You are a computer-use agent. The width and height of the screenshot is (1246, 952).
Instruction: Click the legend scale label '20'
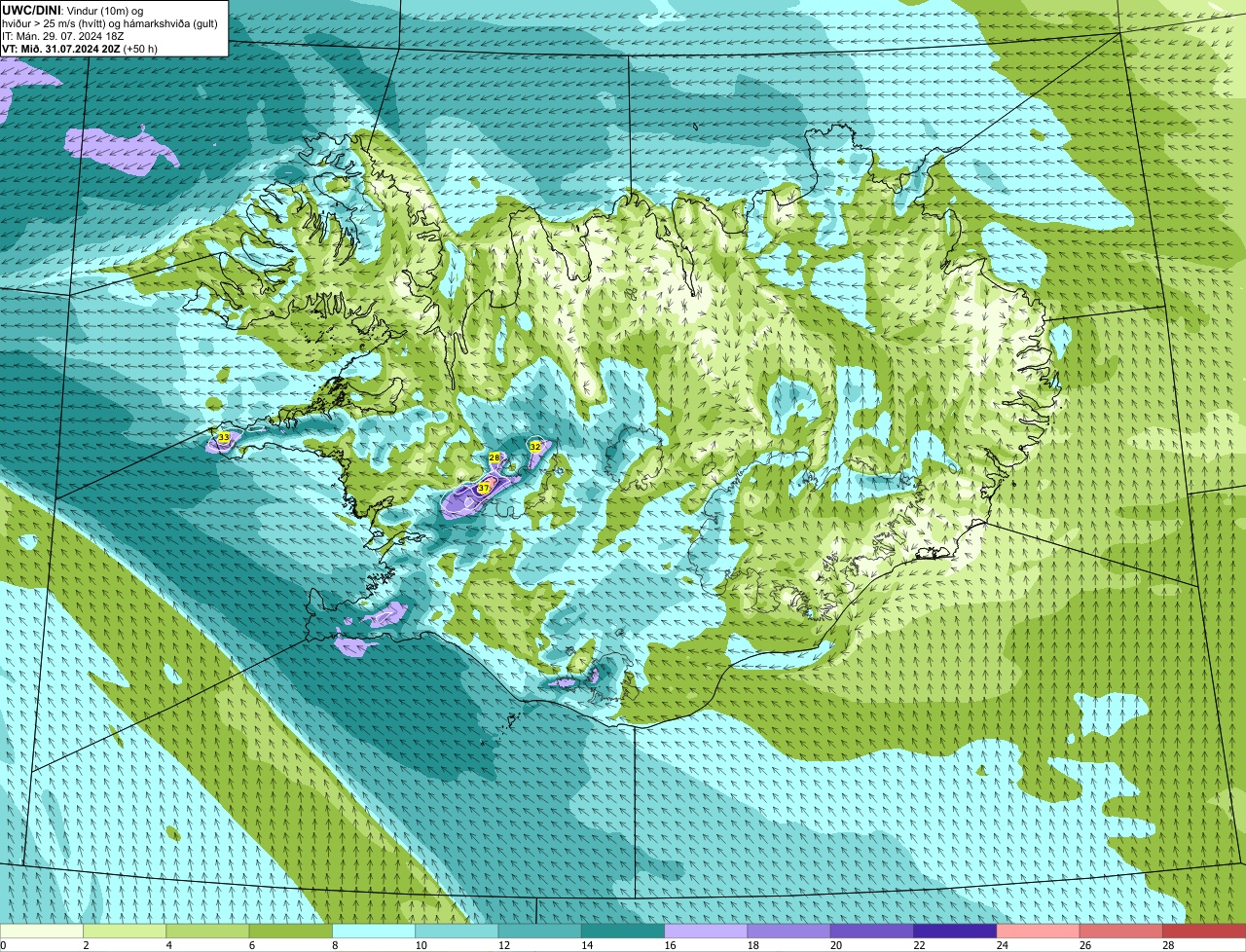(x=836, y=945)
